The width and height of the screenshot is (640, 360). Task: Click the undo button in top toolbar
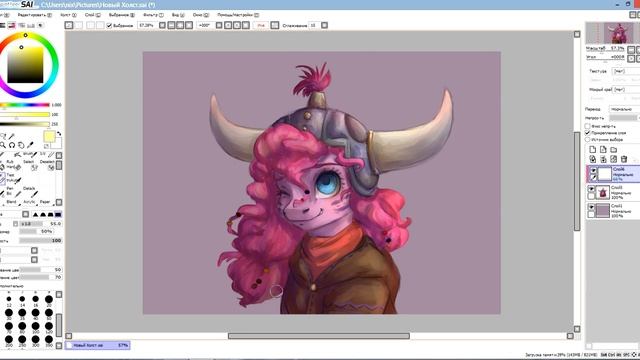pyautogui.click(x=69, y=25)
